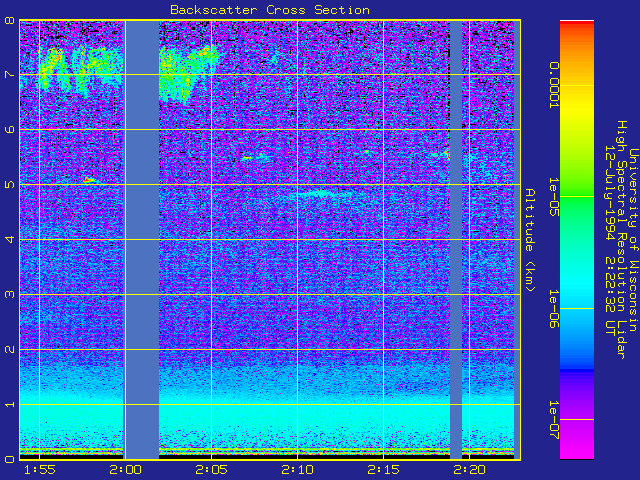Click the thin cloud streak below 5 km near 2:12
This screenshot has width=640, height=480.
click(x=324, y=194)
